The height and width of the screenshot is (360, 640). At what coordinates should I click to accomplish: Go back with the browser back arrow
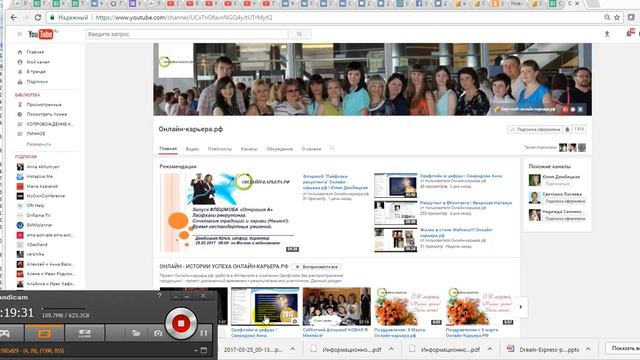13,18
